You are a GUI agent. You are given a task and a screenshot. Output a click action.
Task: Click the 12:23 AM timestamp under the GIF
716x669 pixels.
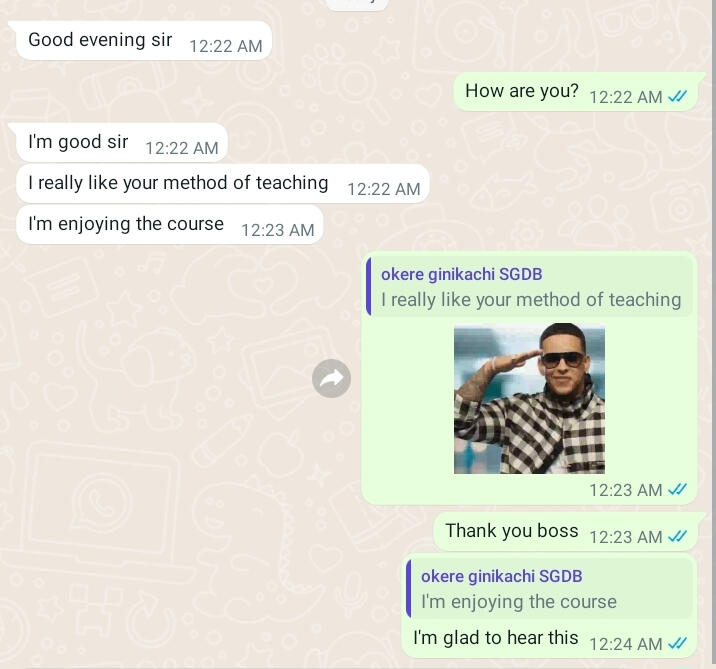tap(626, 490)
